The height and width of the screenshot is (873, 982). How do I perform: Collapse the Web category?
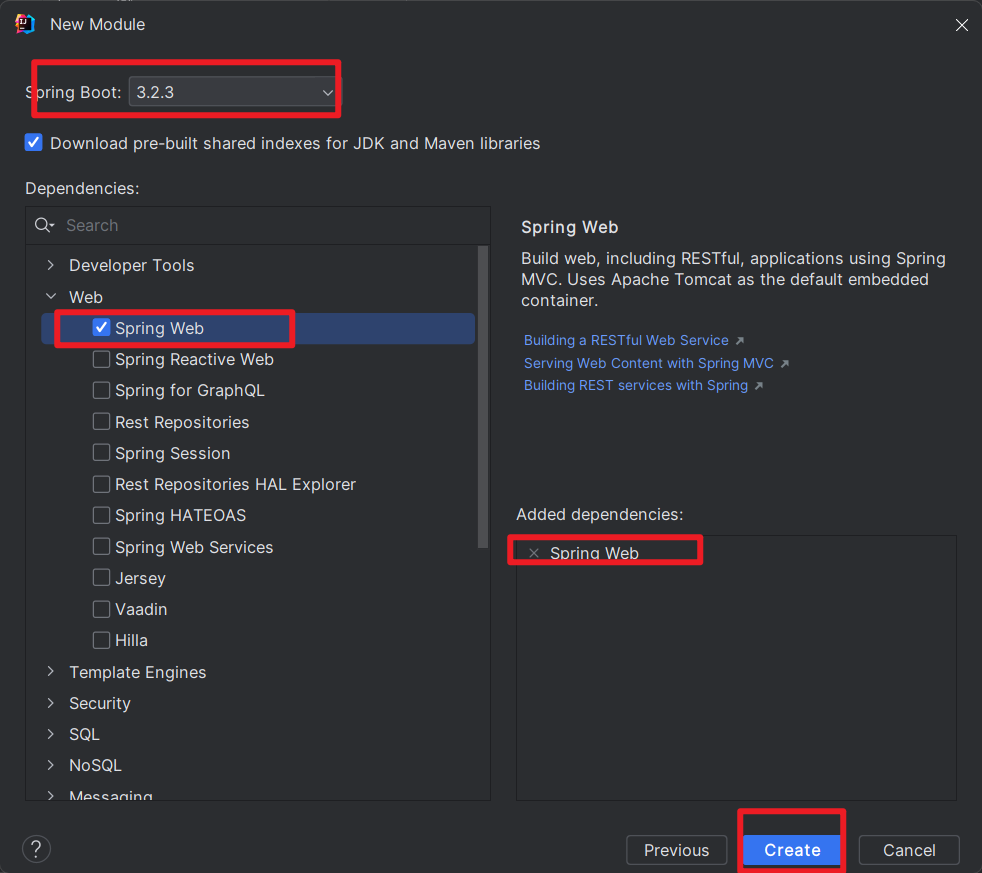click(x=51, y=296)
